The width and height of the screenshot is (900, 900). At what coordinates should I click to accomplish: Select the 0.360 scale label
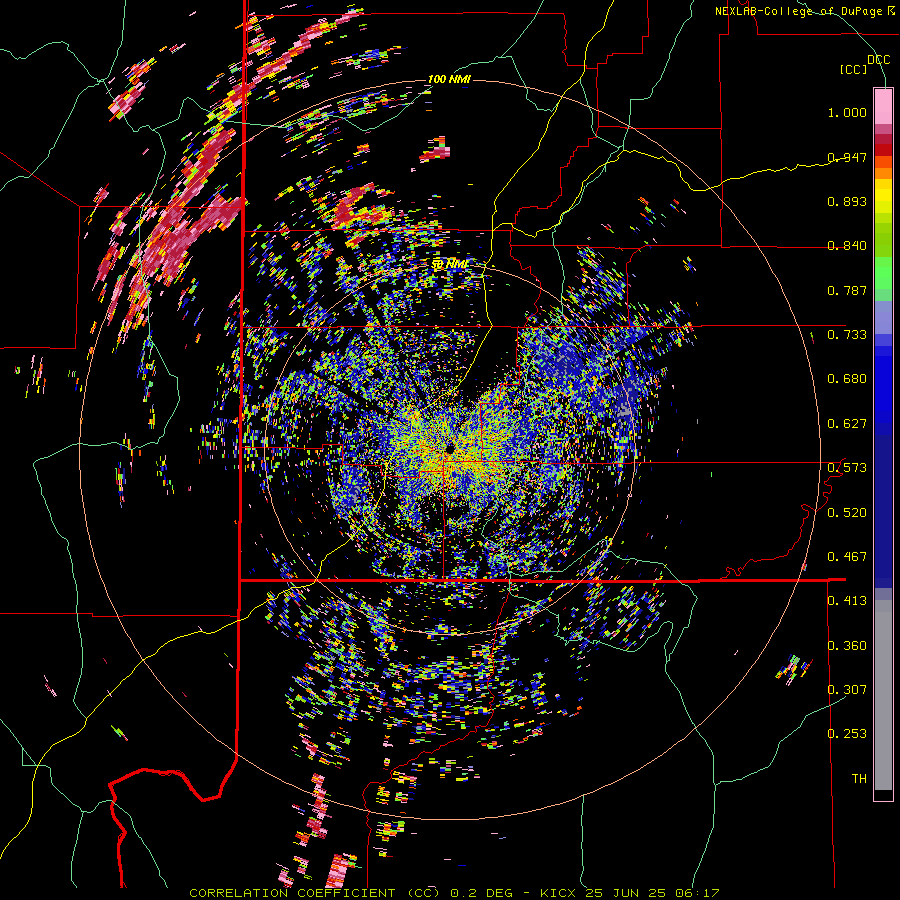[847, 645]
